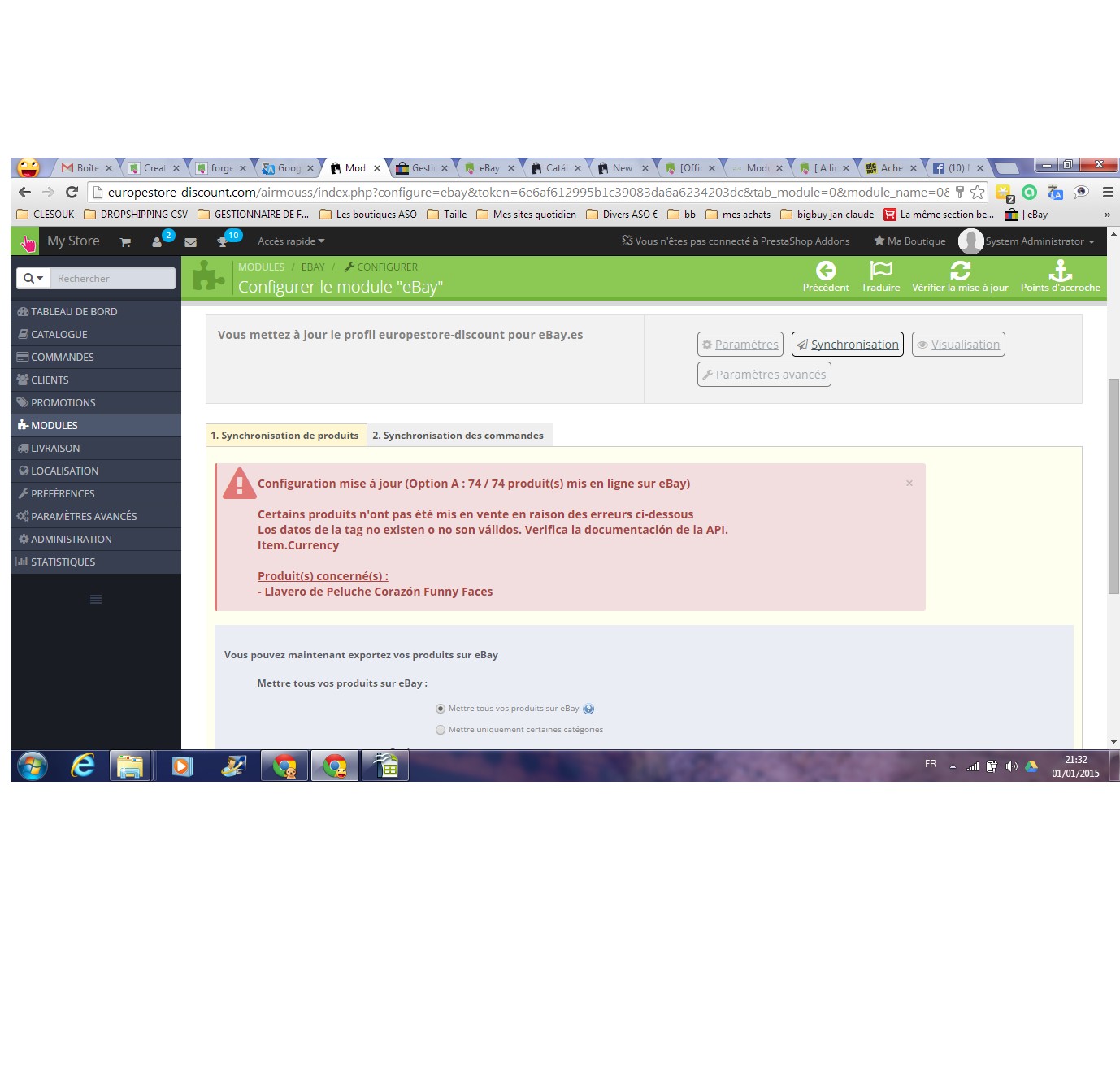This screenshot has width=1120, height=1067.
Task: Open the Chrome hamburger menu
Action: point(1107,193)
